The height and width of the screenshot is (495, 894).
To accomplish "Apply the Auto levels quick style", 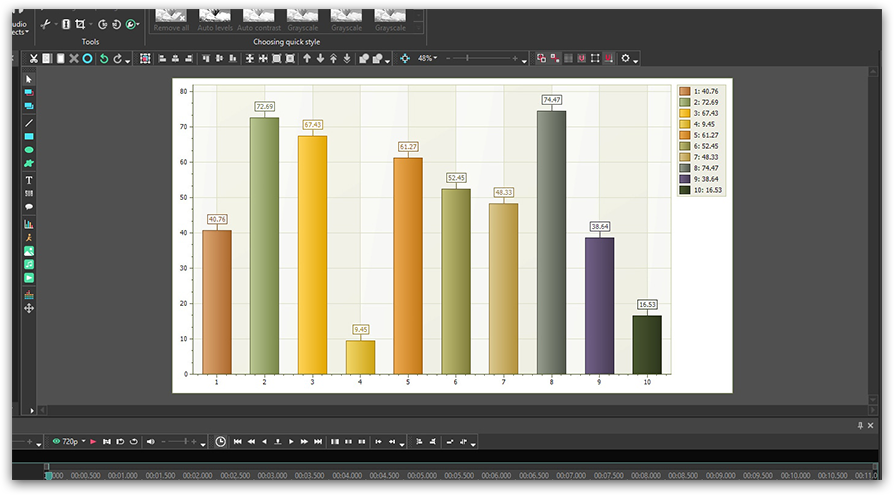I will 215,20.
